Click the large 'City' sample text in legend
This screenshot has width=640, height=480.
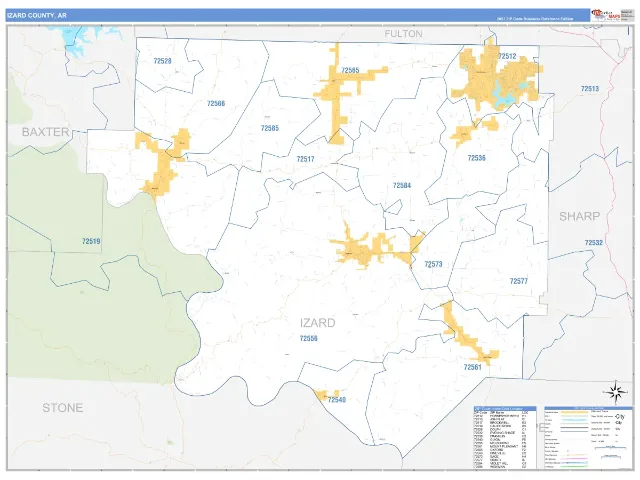click(620, 417)
